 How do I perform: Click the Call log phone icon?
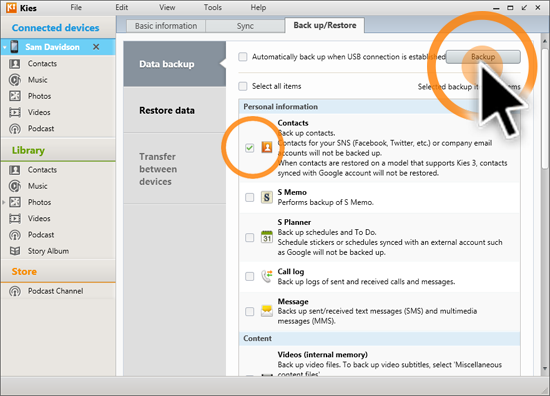click(x=267, y=276)
